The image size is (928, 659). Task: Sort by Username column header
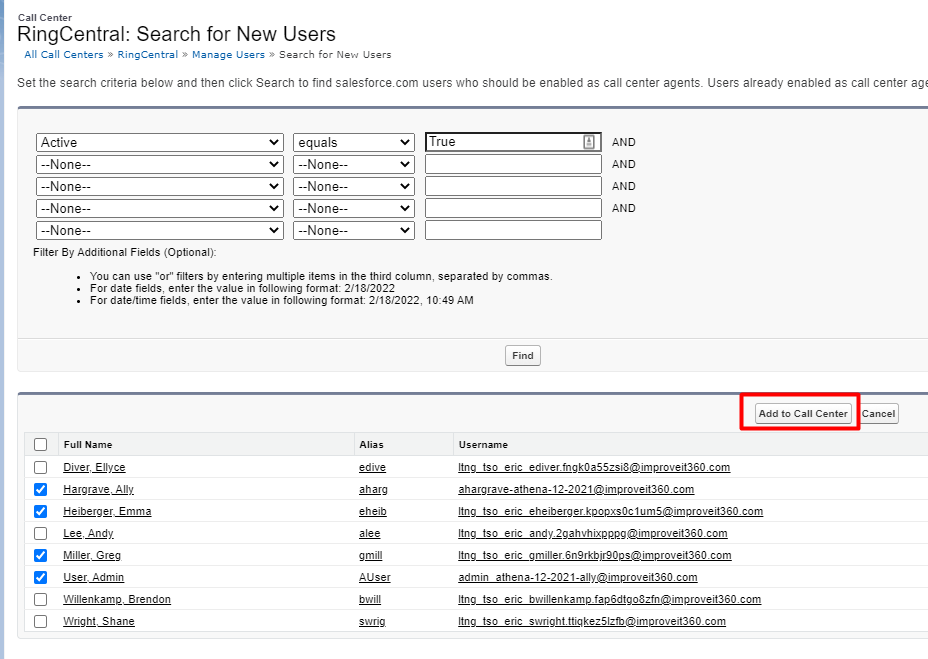point(483,445)
